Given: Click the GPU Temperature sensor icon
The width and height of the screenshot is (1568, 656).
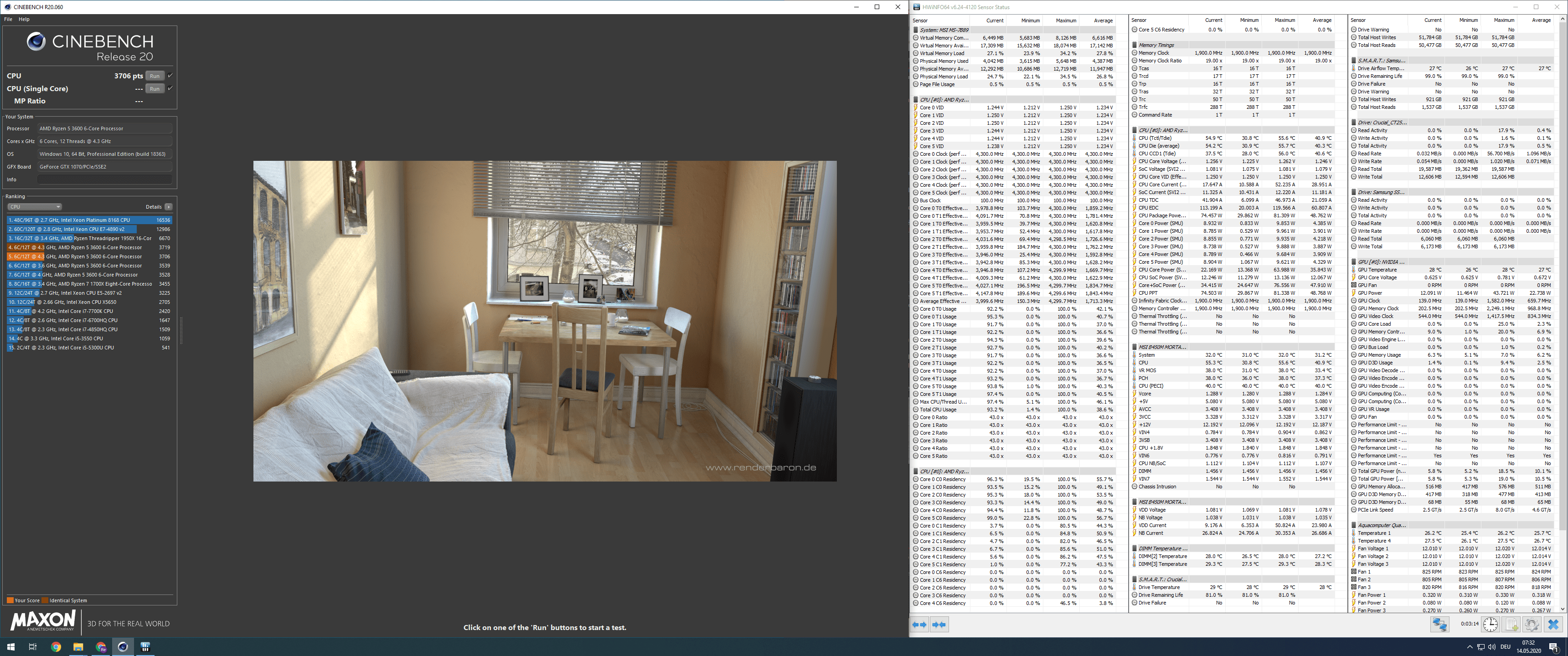Looking at the screenshot, I should tap(1354, 270).
